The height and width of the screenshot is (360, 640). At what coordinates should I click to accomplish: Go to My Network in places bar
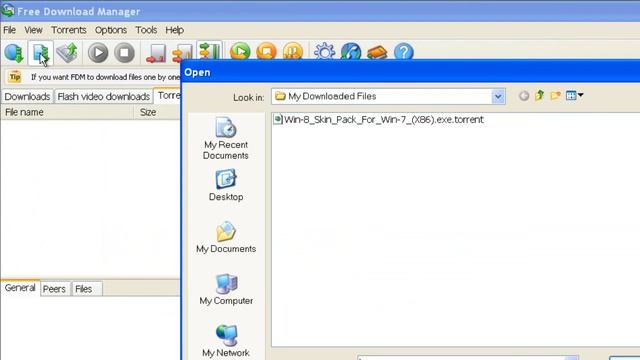(226, 341)
